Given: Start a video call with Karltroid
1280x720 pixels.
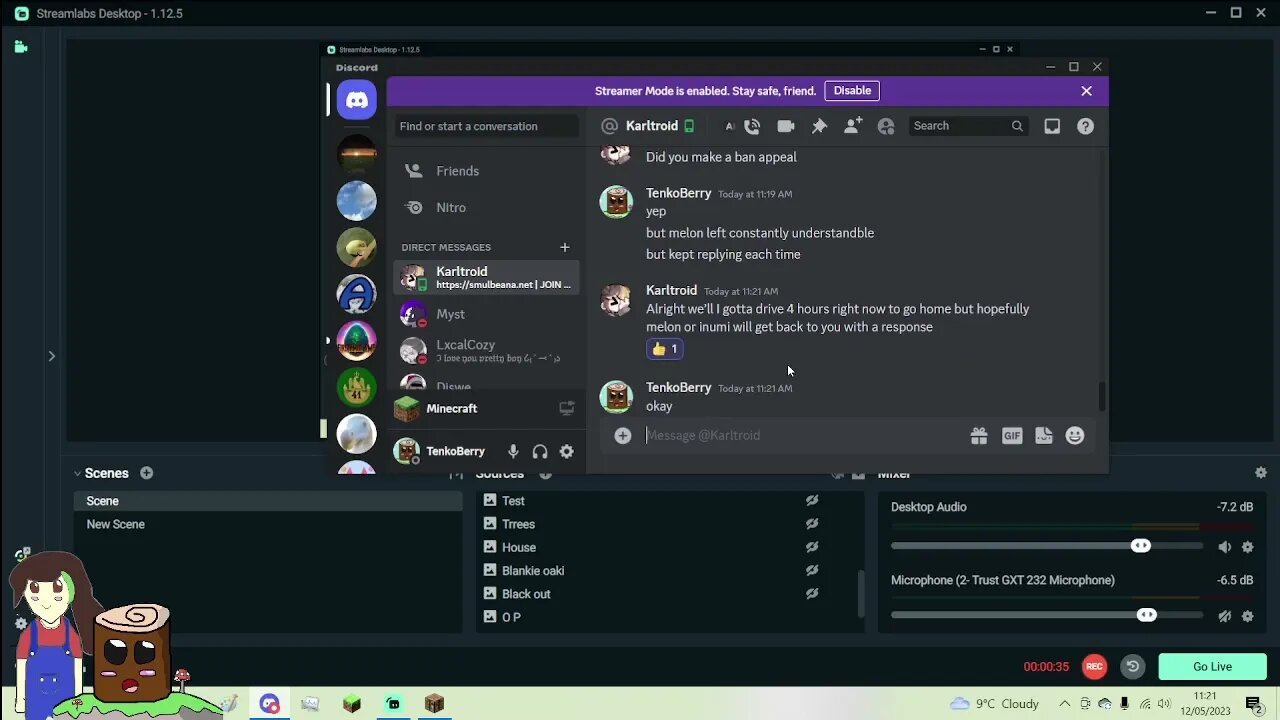Looking at the screenshot, I should (x=786, y=126).
